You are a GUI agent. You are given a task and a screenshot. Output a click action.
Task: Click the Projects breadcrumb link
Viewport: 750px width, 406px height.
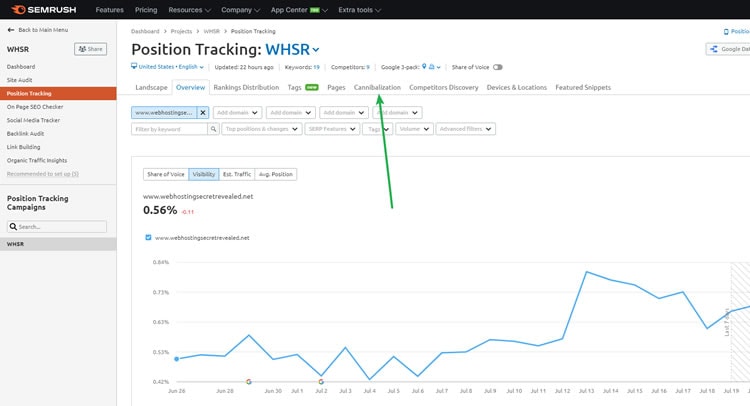(181, 31)
